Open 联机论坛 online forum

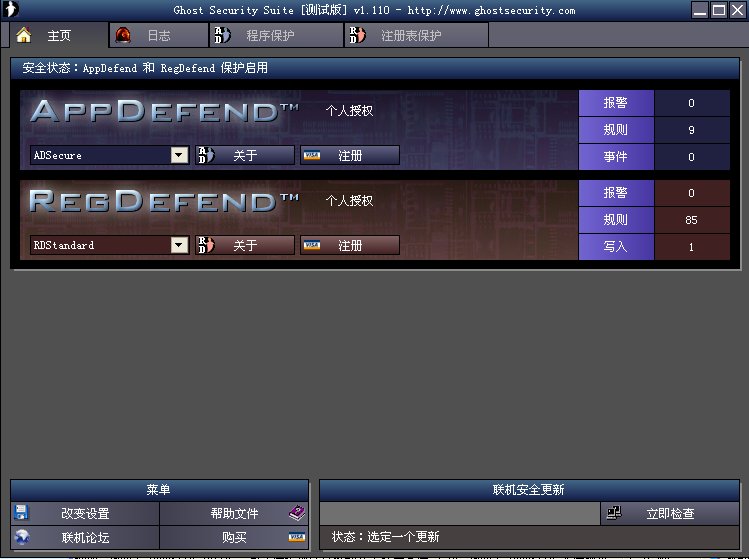tap(86, 538)
